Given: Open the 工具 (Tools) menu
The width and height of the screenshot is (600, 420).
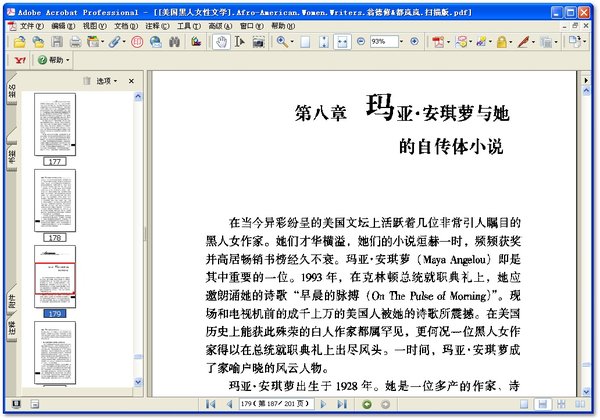Looking at the screenshot, I should 189,26.
